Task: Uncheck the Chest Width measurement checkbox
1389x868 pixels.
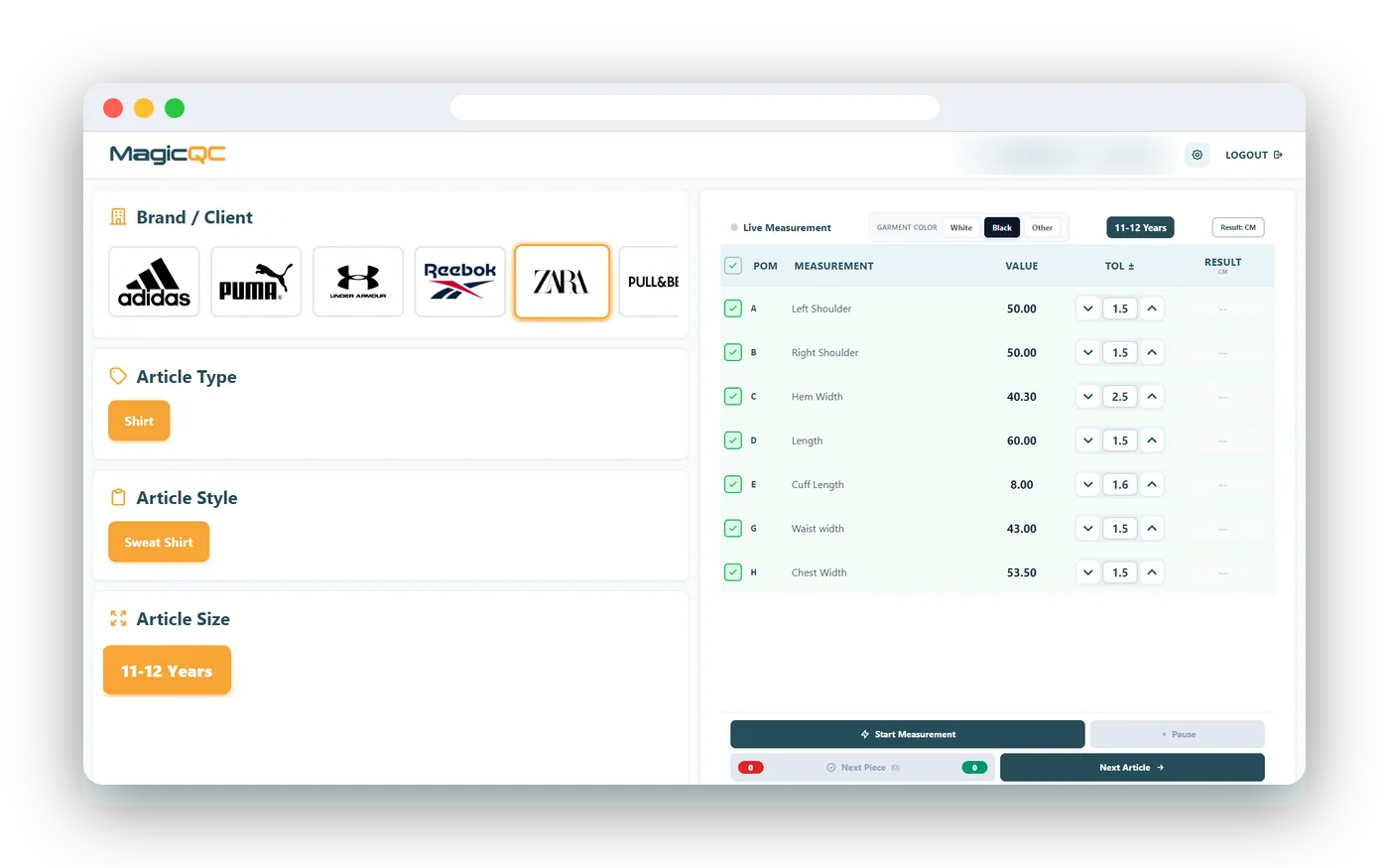Action: [x=733, y=572]
